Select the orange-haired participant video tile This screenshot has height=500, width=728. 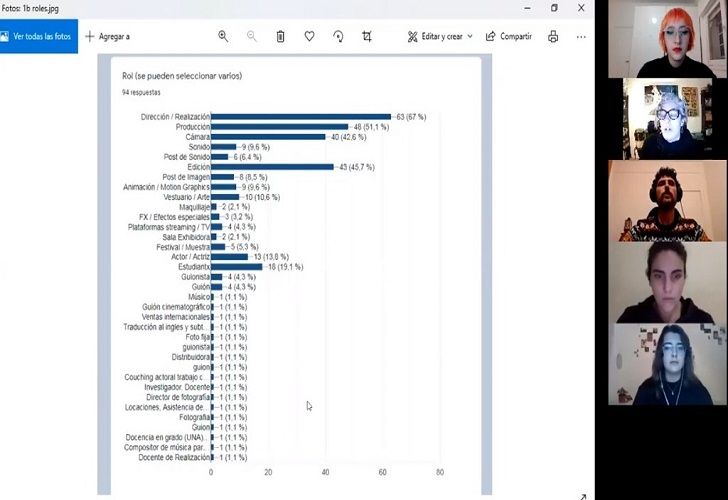(667, 39)
